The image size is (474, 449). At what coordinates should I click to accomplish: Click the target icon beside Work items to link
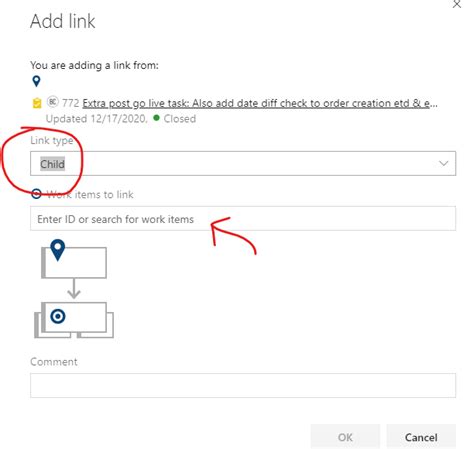point(36,194)
